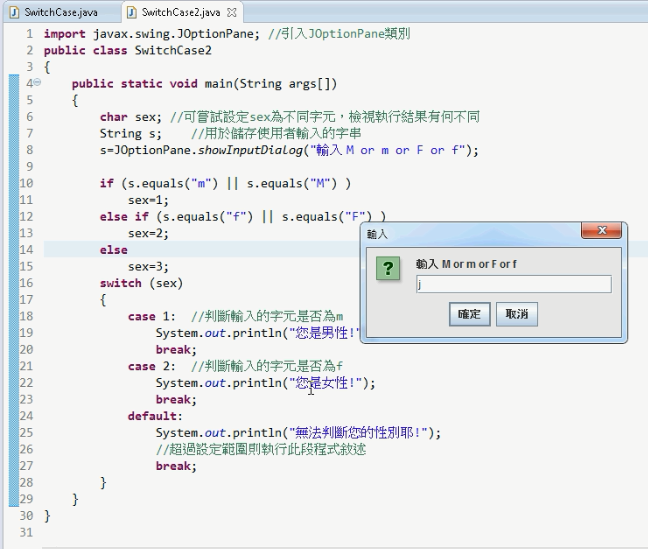Click line number 31 in the gutter
The width and height of the screenshot is (648, 549).
26,532
